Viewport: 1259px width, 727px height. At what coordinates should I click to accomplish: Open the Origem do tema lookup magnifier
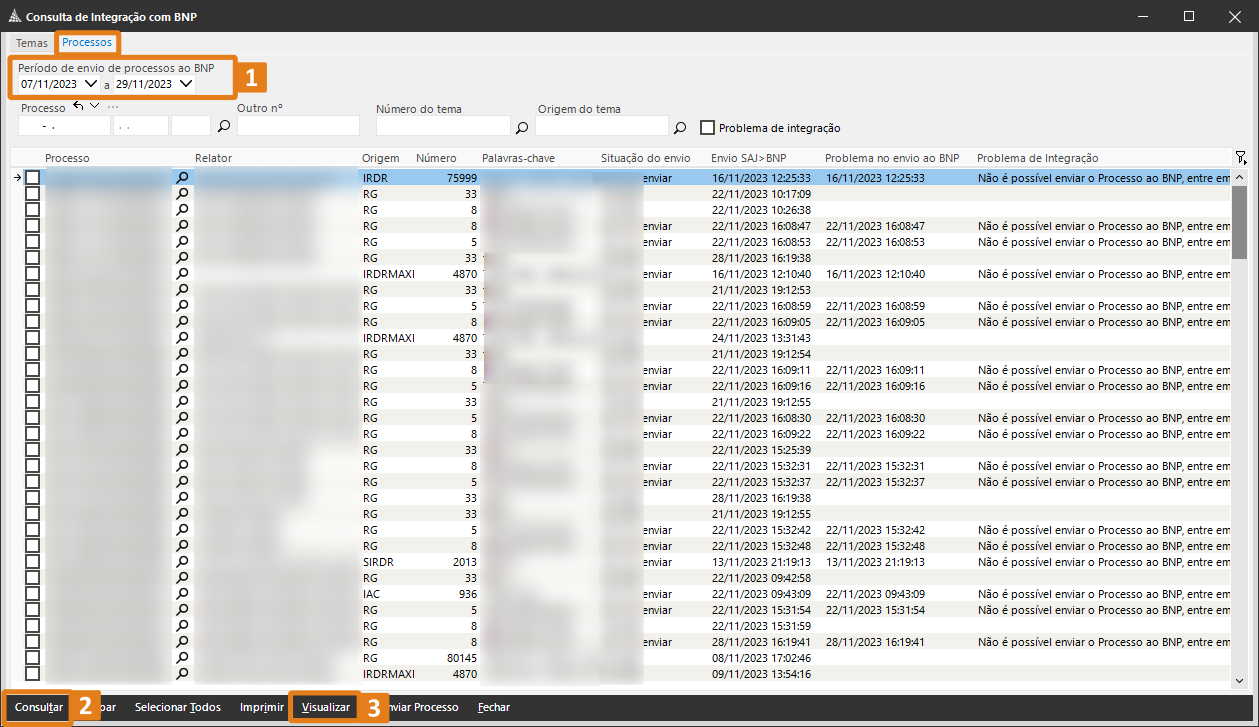point(680,128)
